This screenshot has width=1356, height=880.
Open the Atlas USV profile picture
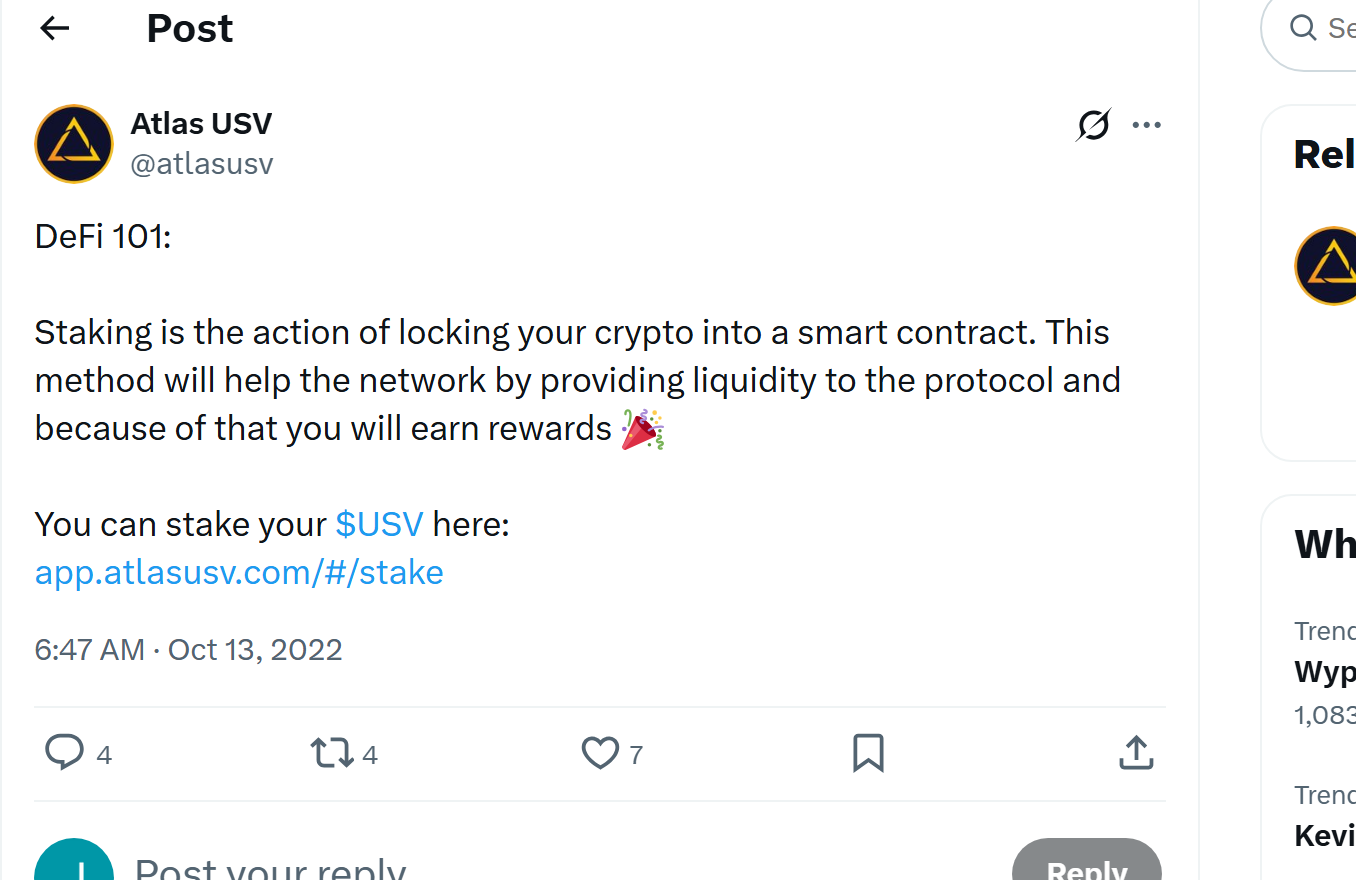click(74, 144)
